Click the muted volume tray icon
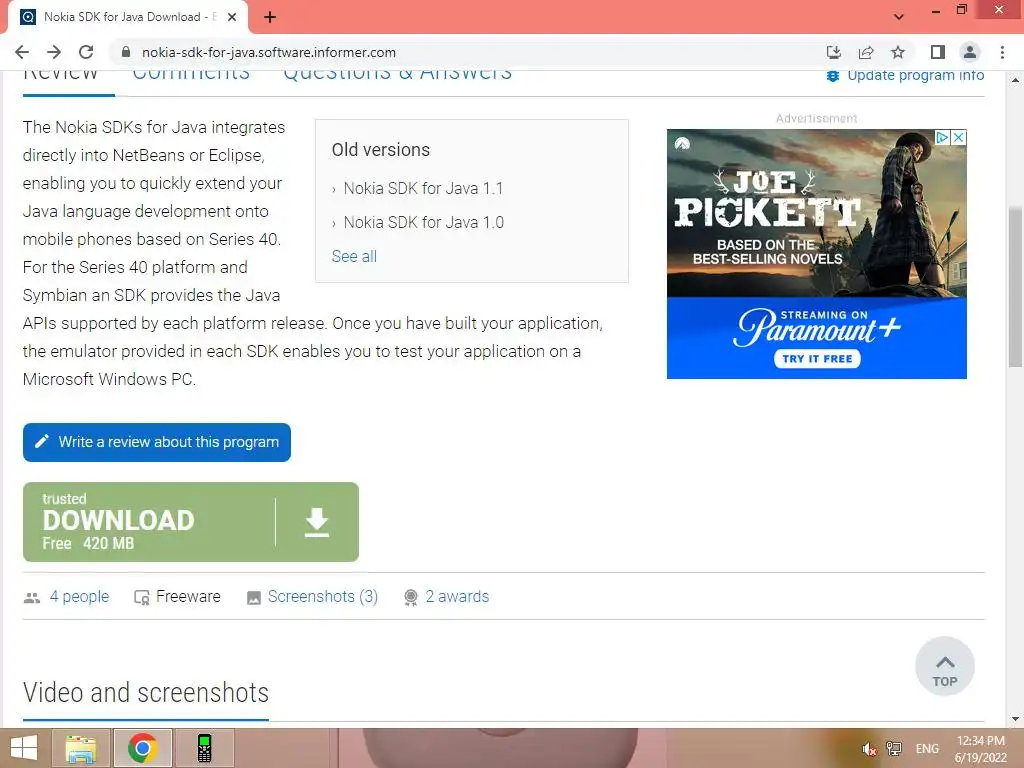Screen dimensions: 1024x768 point(869,749)
